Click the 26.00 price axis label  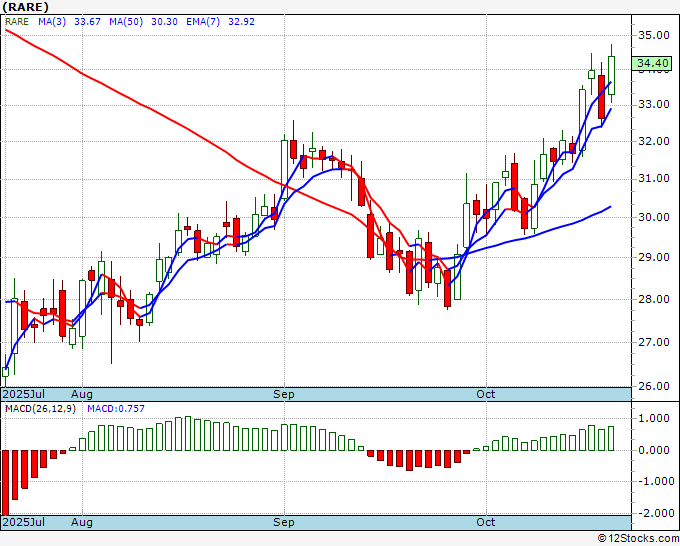(654, 386)
